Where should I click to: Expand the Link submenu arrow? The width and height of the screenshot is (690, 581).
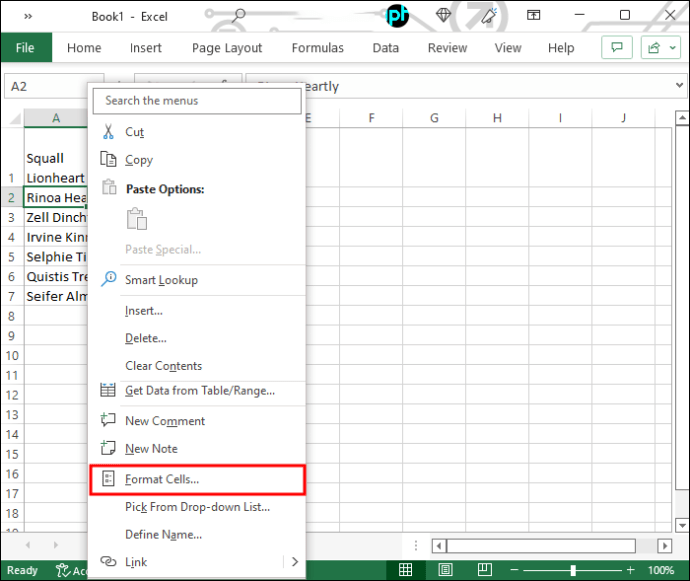[x=295, y=561]
